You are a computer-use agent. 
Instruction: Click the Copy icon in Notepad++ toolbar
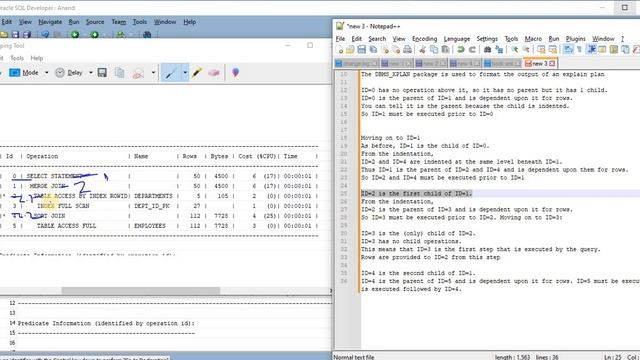pyautogui.click(x=434, y=50)
